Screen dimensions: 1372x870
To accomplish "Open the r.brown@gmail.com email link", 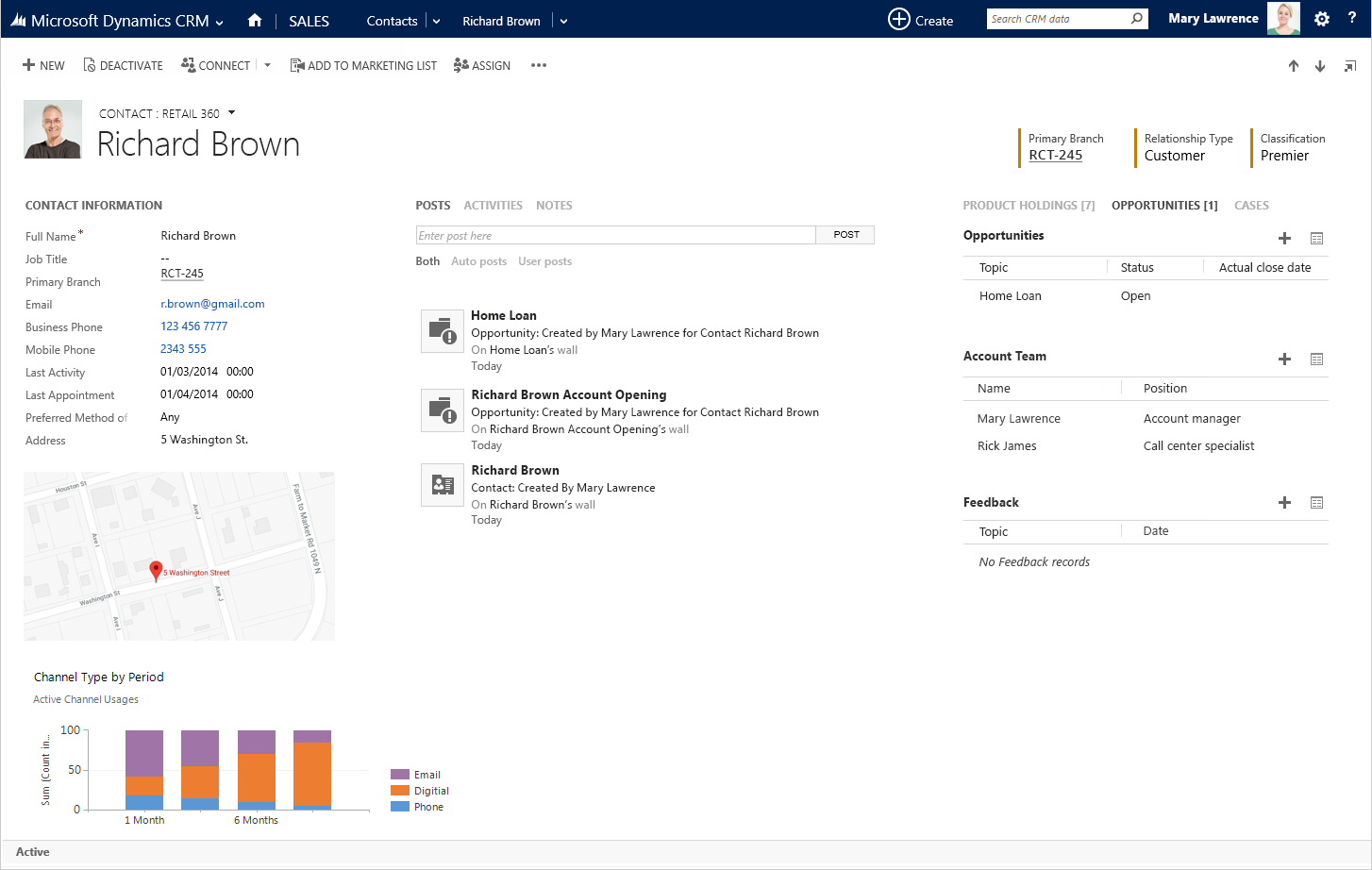I will (212, 304).
